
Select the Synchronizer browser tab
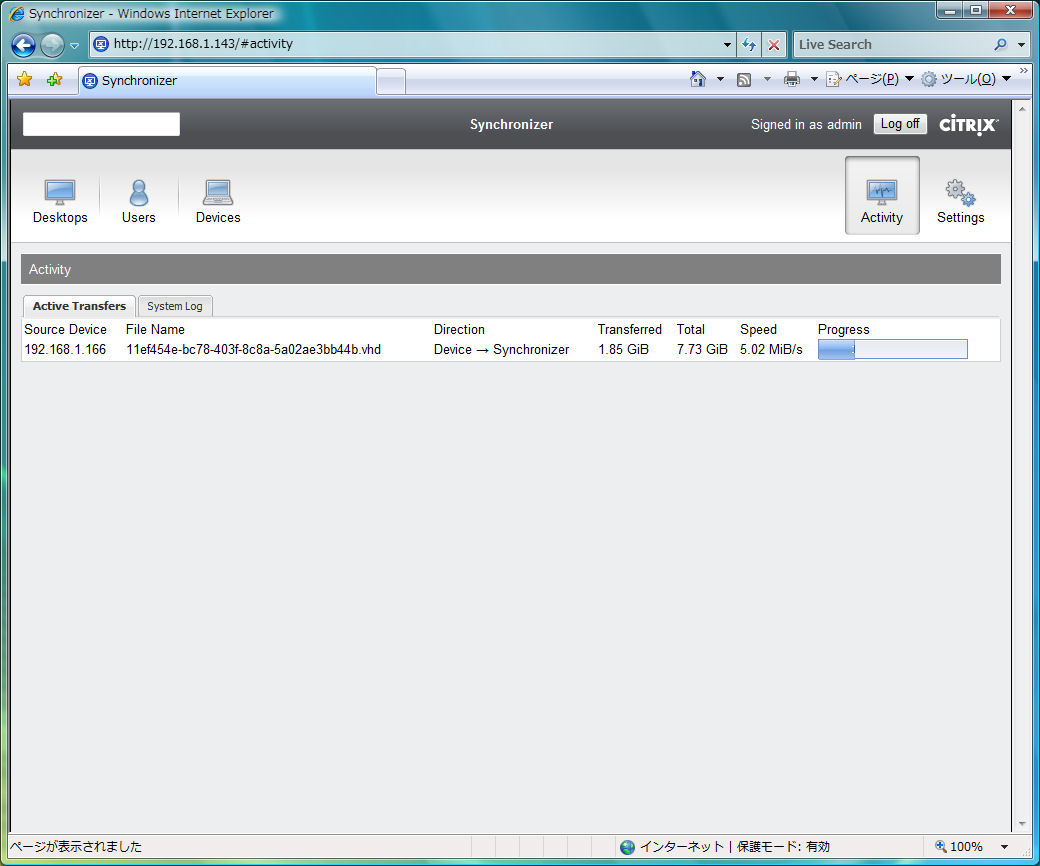pyautogui.click(x=228, y=80)
